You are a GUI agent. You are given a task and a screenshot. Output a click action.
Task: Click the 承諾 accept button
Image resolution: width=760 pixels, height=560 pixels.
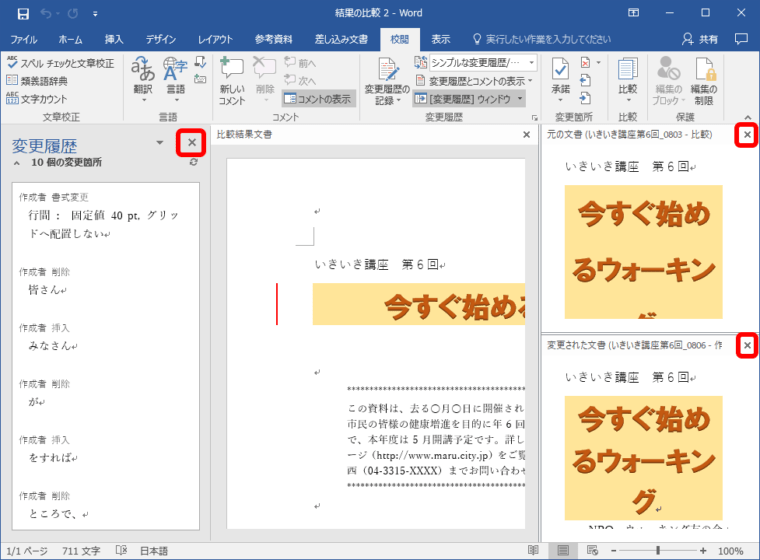[x=560, y=80]
